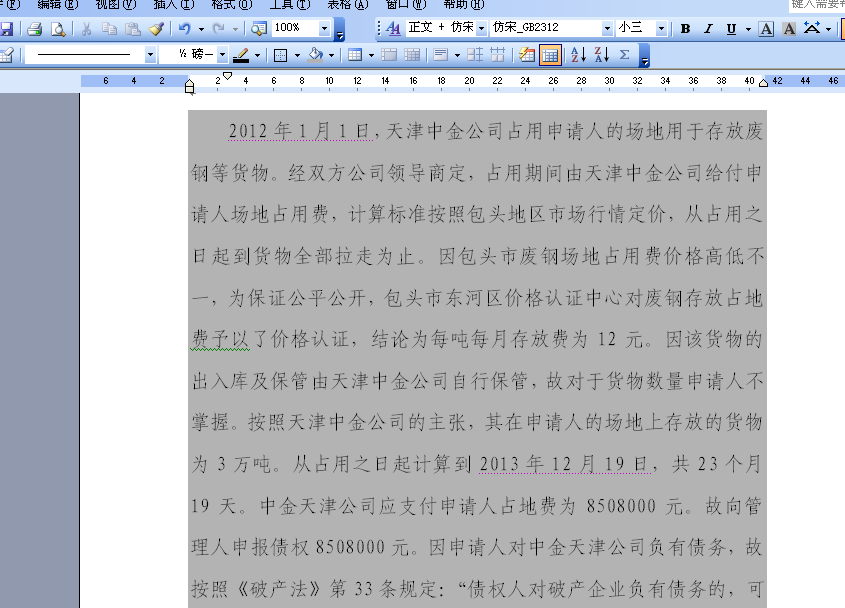The image size is (845, 608).
Task: Sort descending with the Z-A arrow icon
Action: (x=601, y=55)
